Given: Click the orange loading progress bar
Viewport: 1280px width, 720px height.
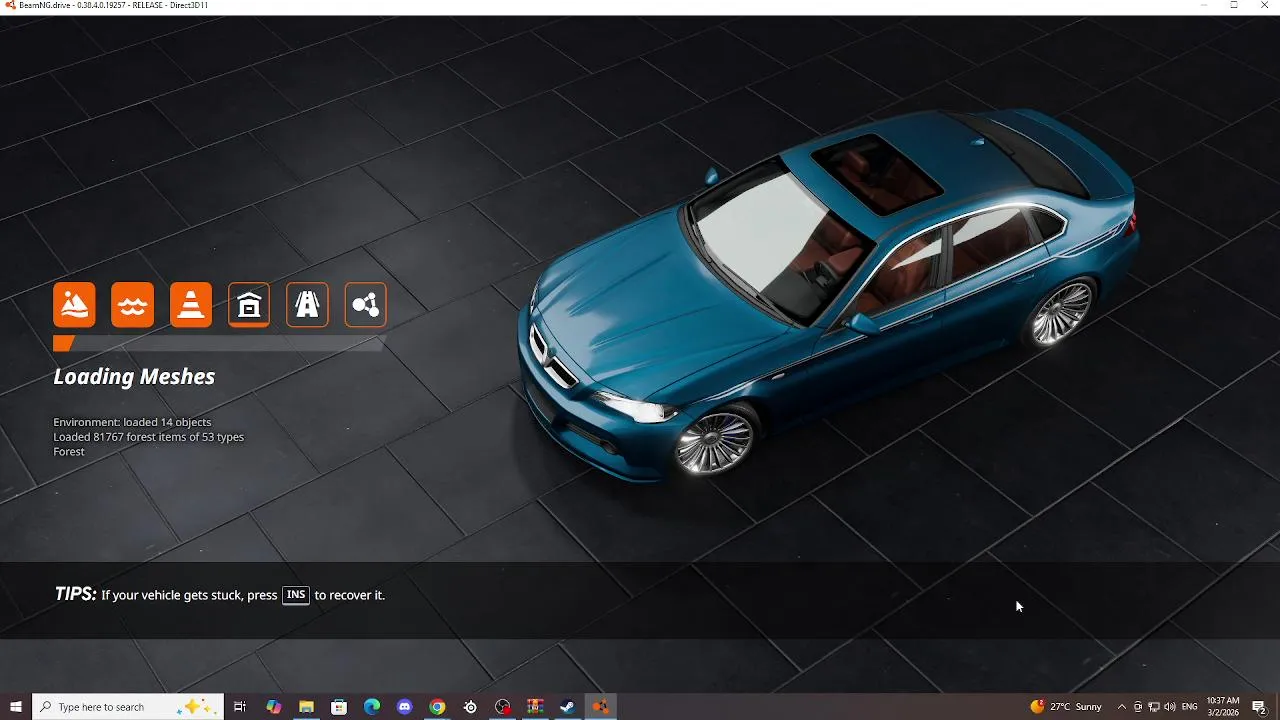Looking at the screenshot, I should click(x=219, y=343).
